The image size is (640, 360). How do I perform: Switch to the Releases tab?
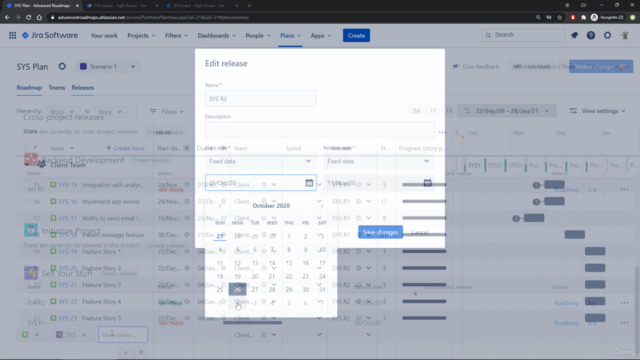[x=83, y=88]
